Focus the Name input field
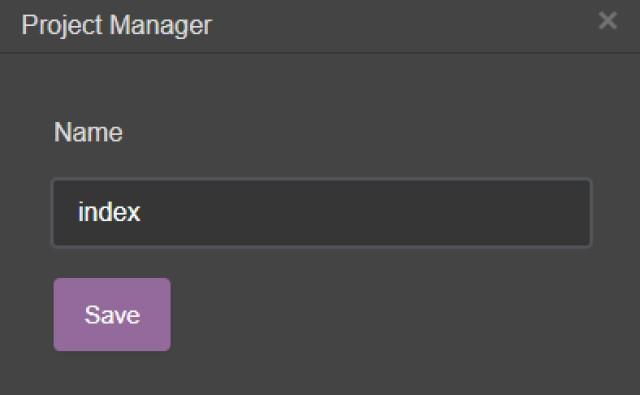 point(321,213)
